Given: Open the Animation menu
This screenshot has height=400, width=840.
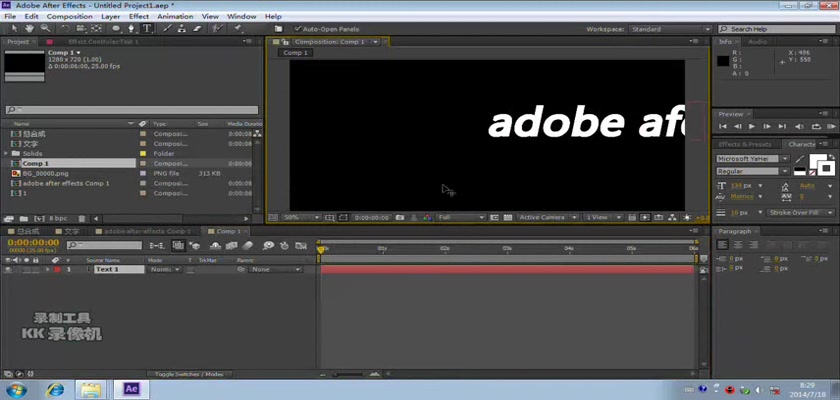Looking at the screenshot, I should coord(175,17).
